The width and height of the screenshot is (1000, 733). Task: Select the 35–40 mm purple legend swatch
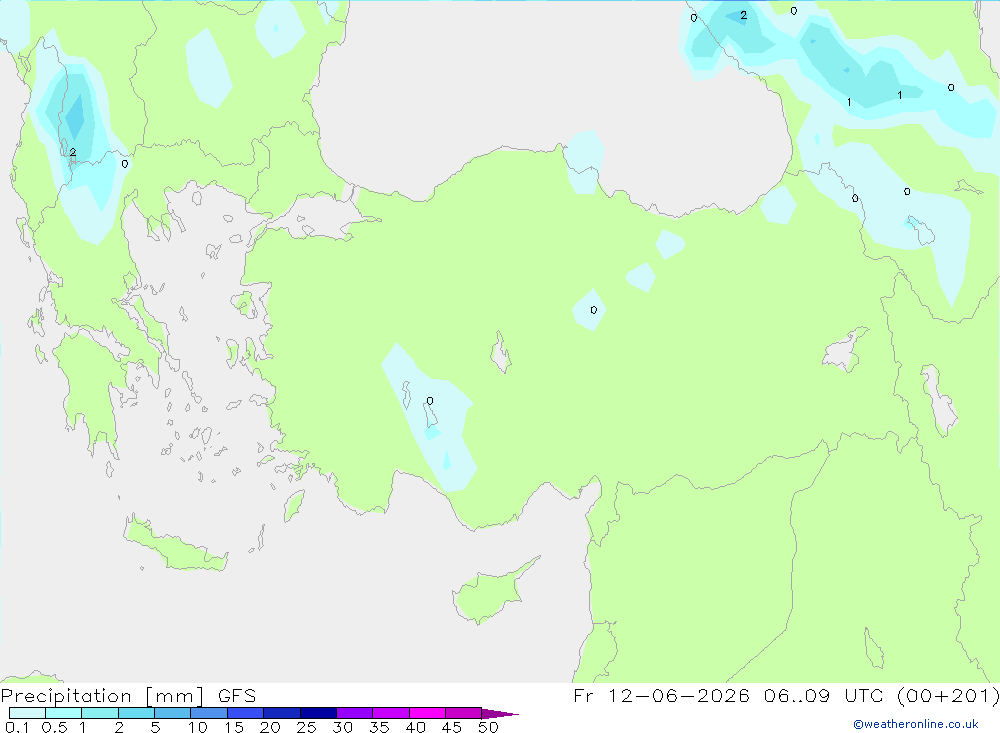390,713
